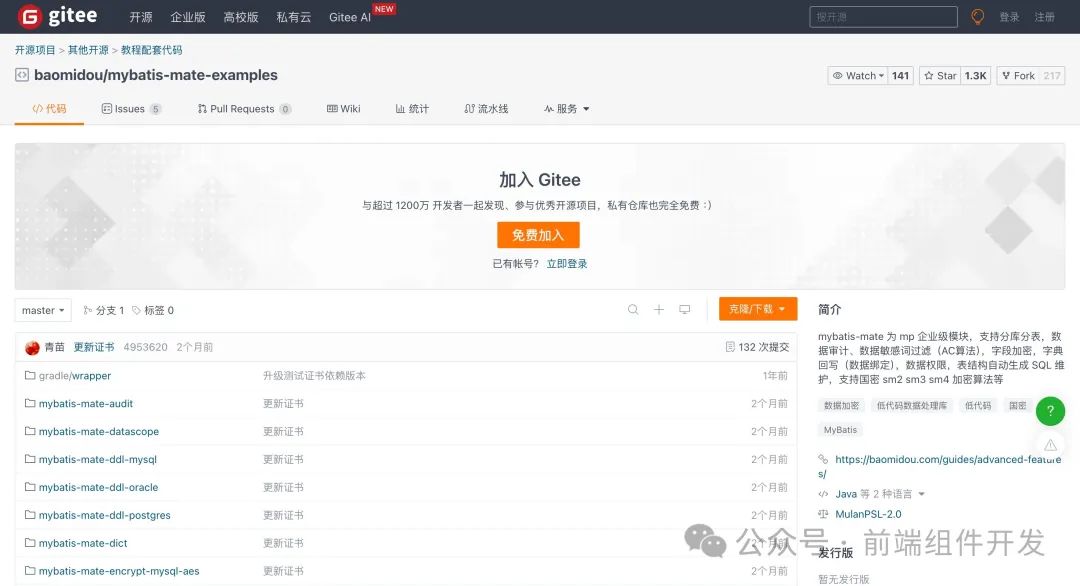1080x586 pixels.
Task: Click the 青苗 user avatar
Action: click(x=32, y=348)
